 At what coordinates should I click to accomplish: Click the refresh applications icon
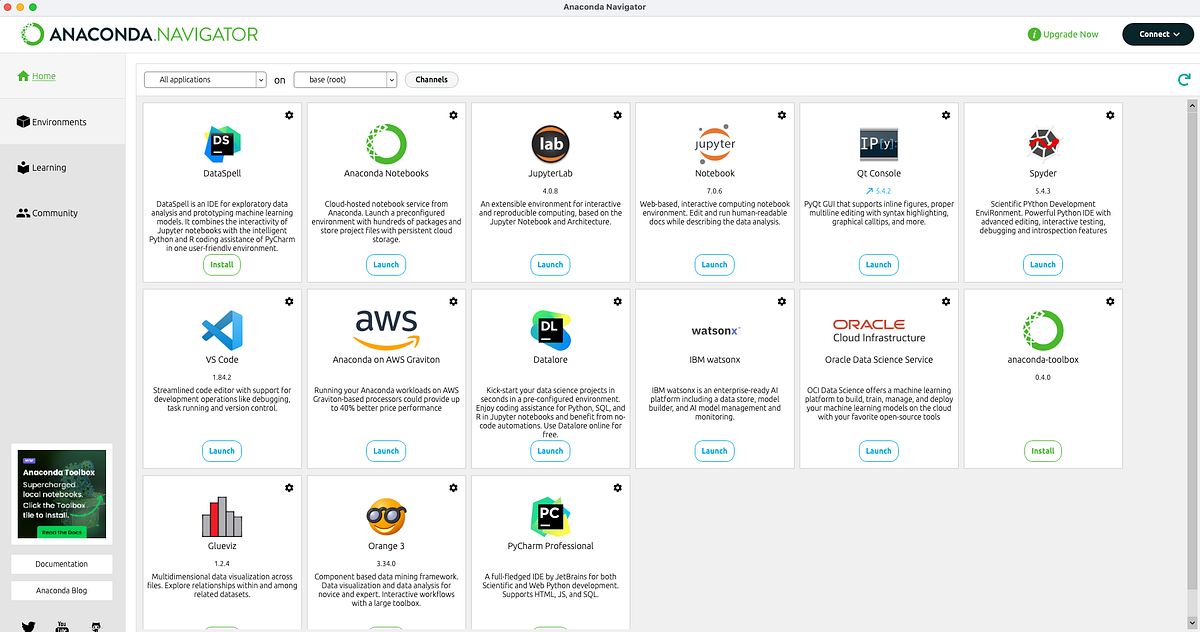click(1184, 78)
